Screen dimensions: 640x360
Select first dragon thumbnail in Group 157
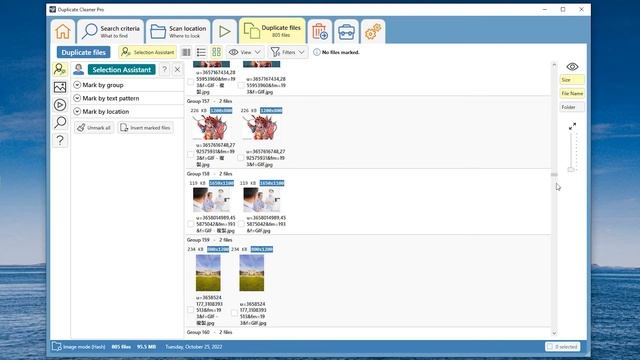click(x=211, y=127)
